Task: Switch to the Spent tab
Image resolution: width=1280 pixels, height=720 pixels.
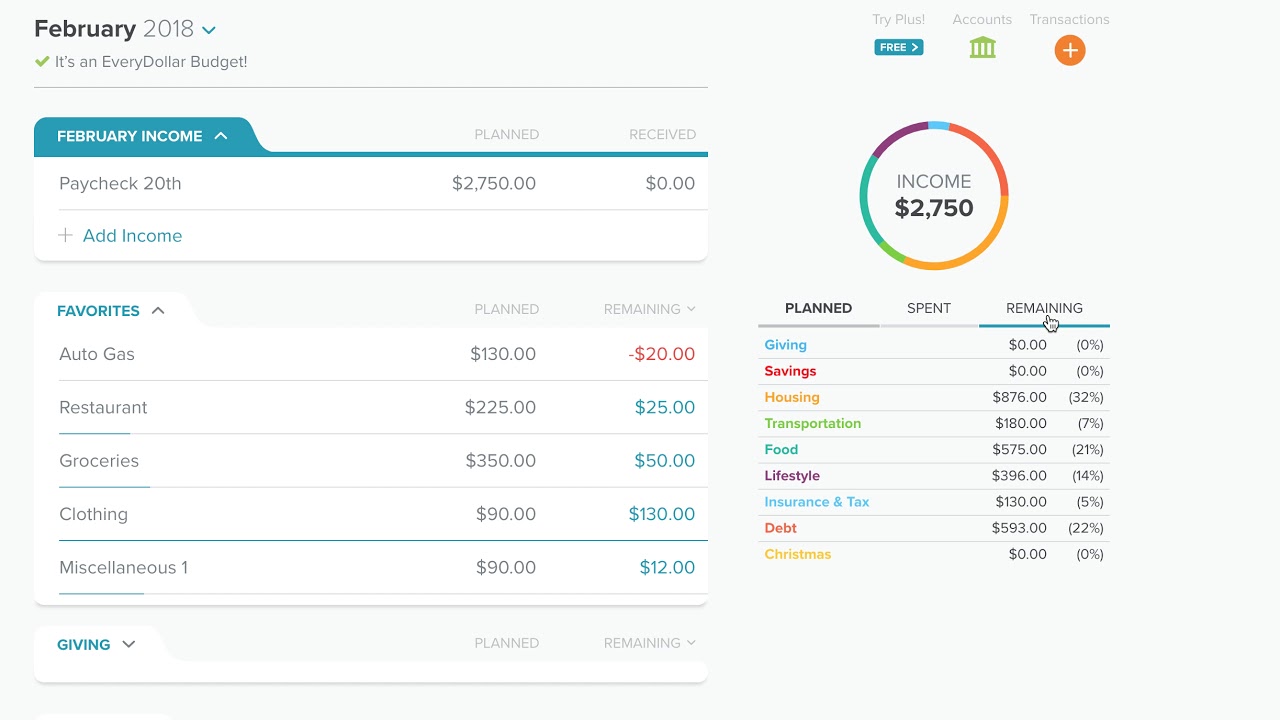Action: (x=928, y=309)
